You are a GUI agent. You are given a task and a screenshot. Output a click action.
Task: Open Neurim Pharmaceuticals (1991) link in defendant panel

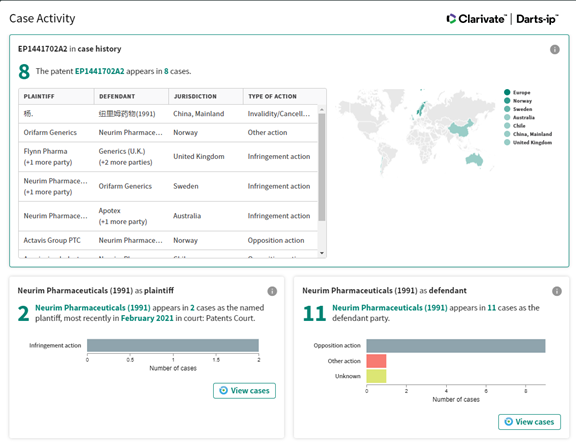tap(390, 308)
